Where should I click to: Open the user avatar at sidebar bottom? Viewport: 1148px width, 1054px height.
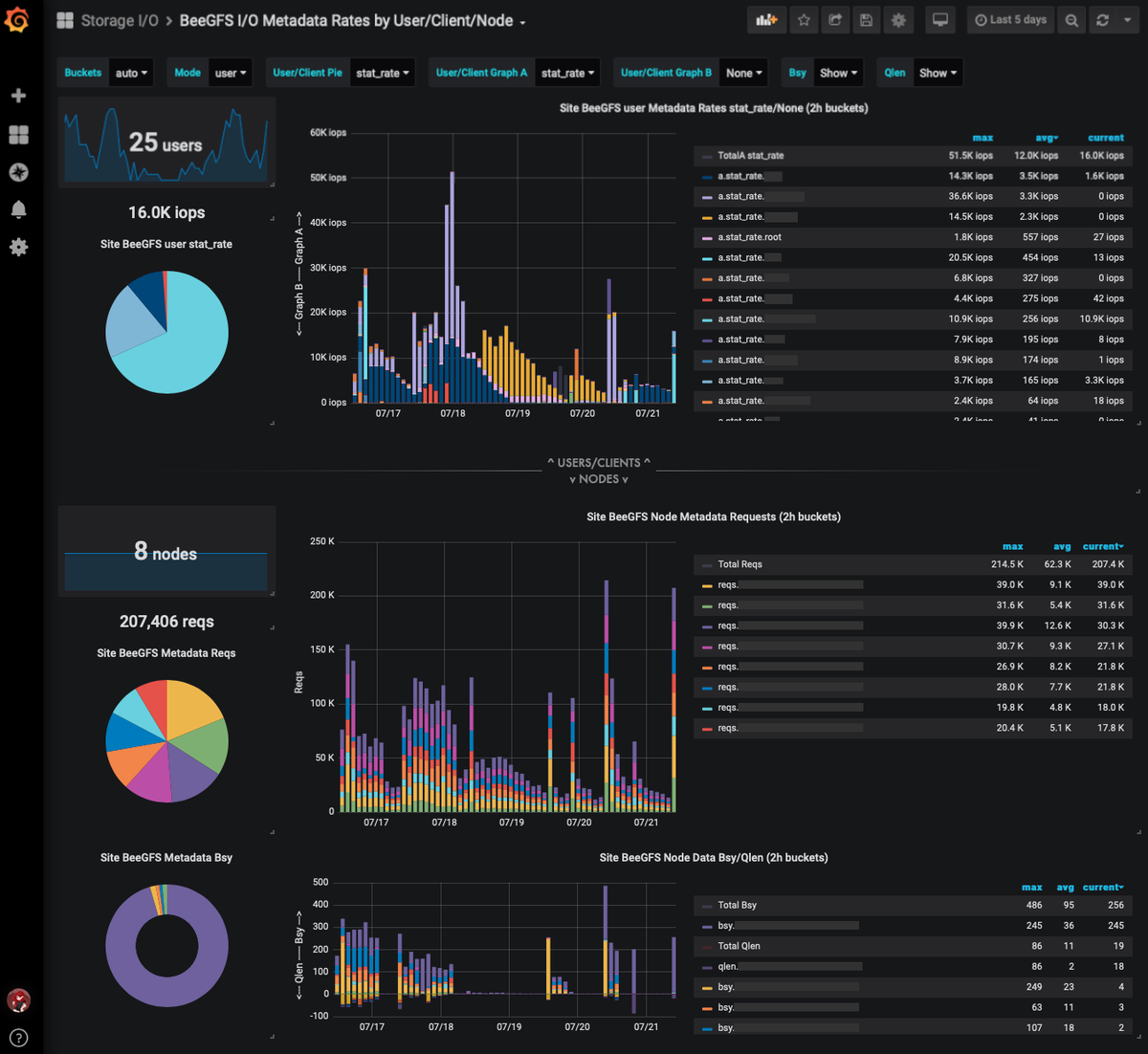click(x=18, y=1000)
